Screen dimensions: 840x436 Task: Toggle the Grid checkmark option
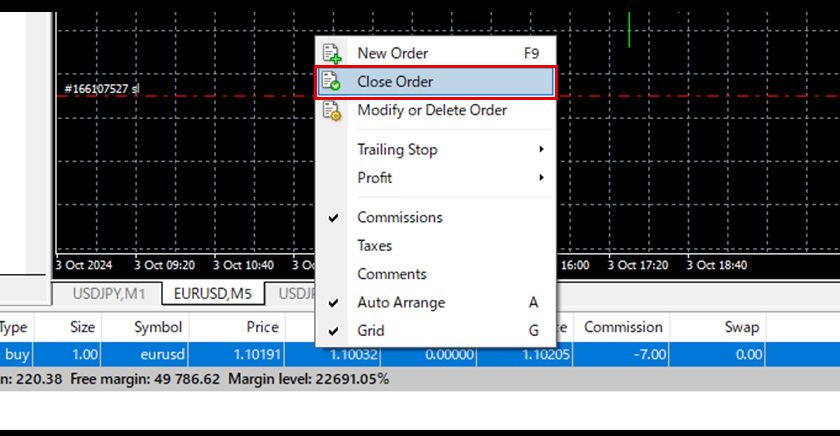(333, 331)
